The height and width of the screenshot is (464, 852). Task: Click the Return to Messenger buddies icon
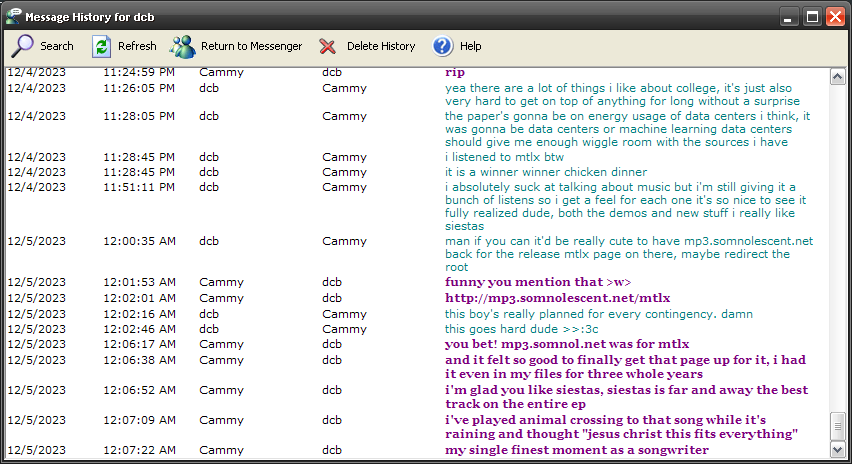point(182,46)
